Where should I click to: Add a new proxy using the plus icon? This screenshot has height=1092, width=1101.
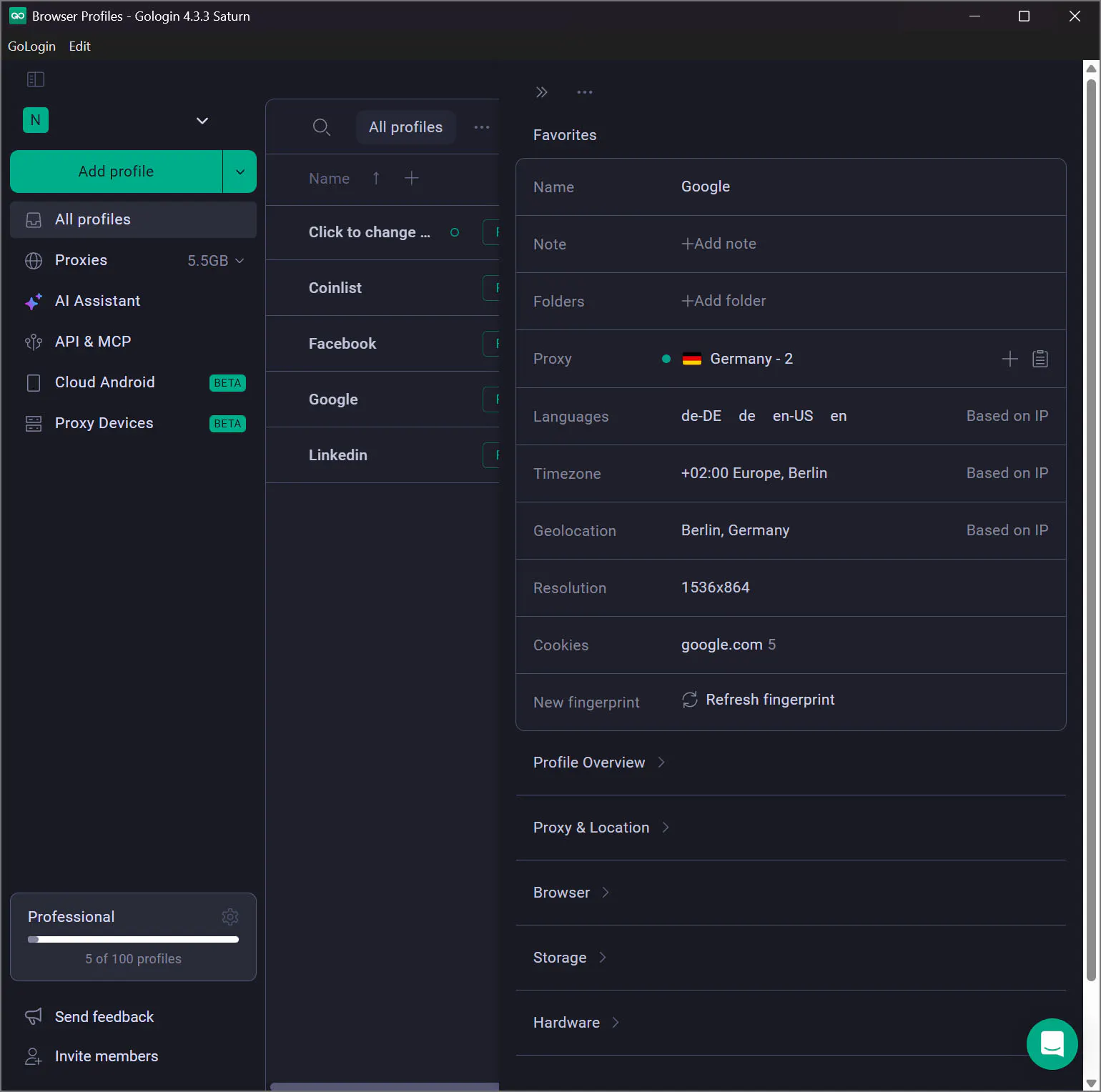click(1009, 359)
